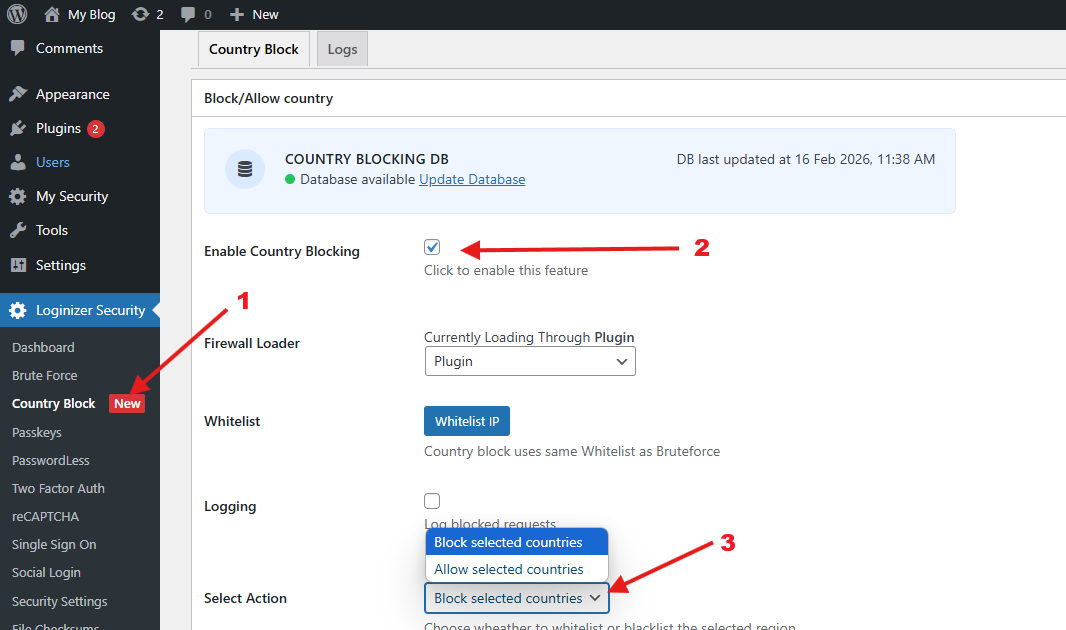Choose Allow selected countries option
The height and width of the screenshot is (630, 1066).
(509, 569)
